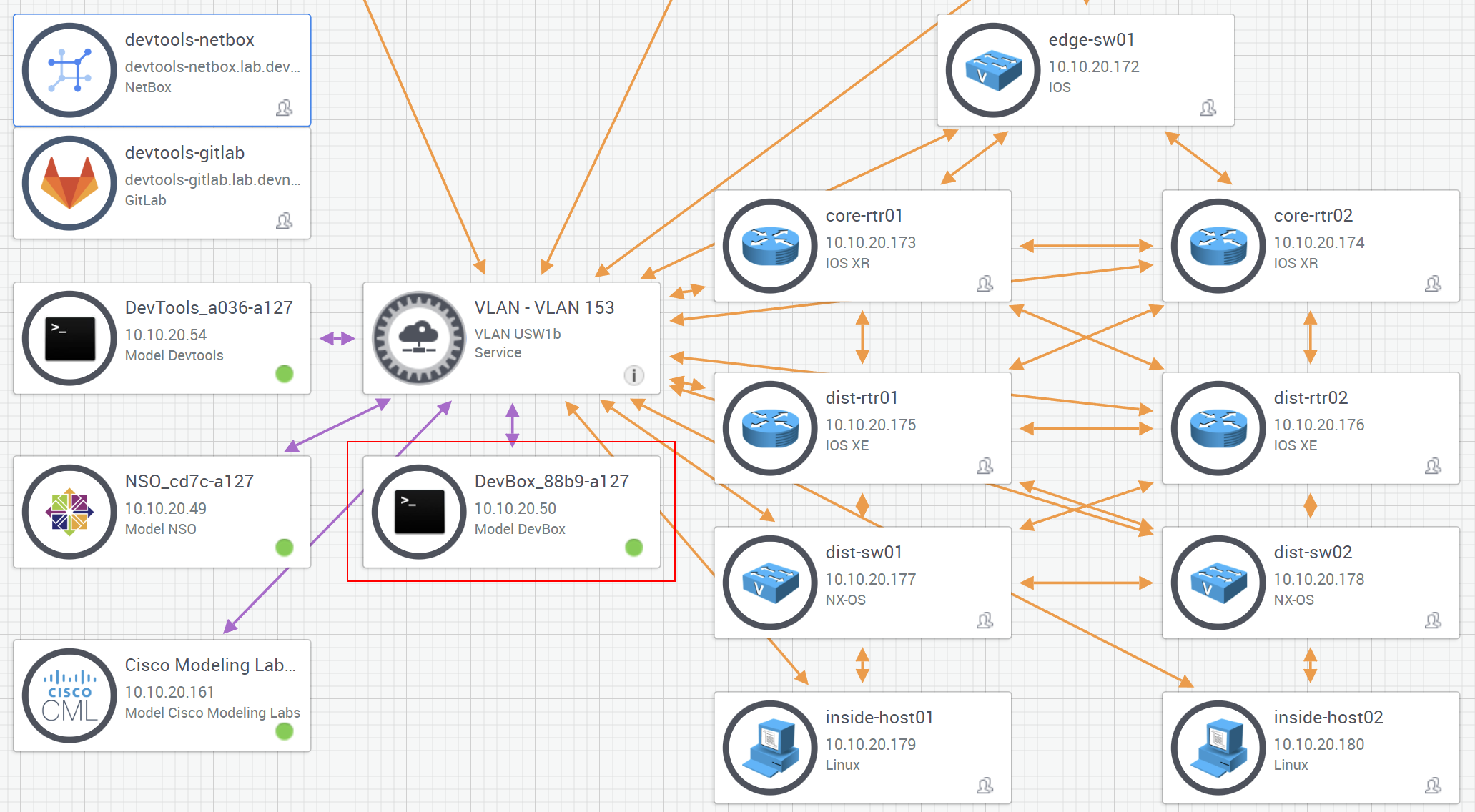1475x812 pixels.
Task: Click the DevTools_a036-a127 terminal icon
Action: (69, 338)
